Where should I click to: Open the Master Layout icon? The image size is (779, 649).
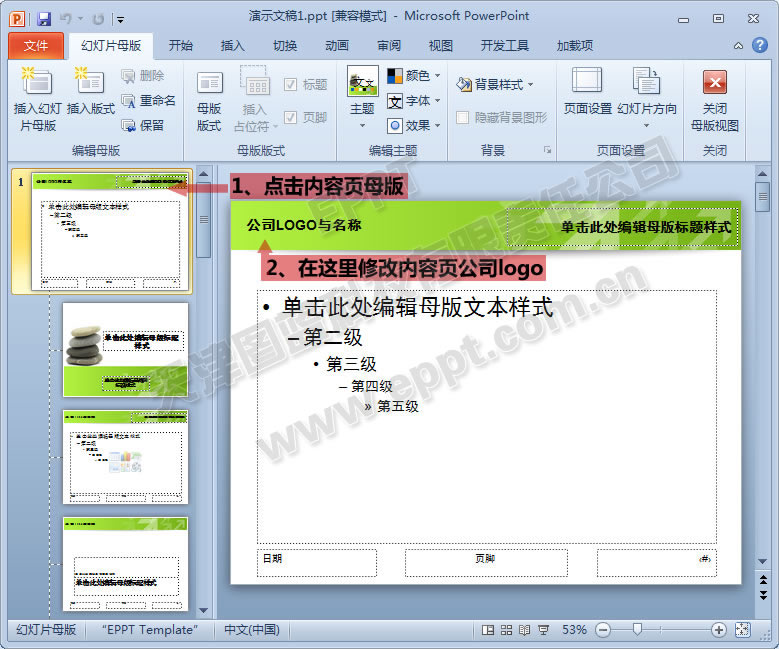tap(209, 100)
